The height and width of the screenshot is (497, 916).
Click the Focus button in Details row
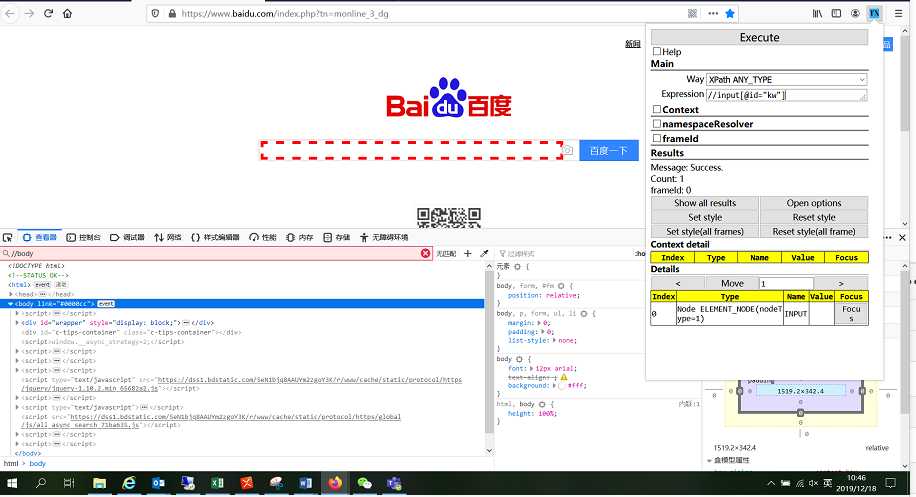(851, 314)
